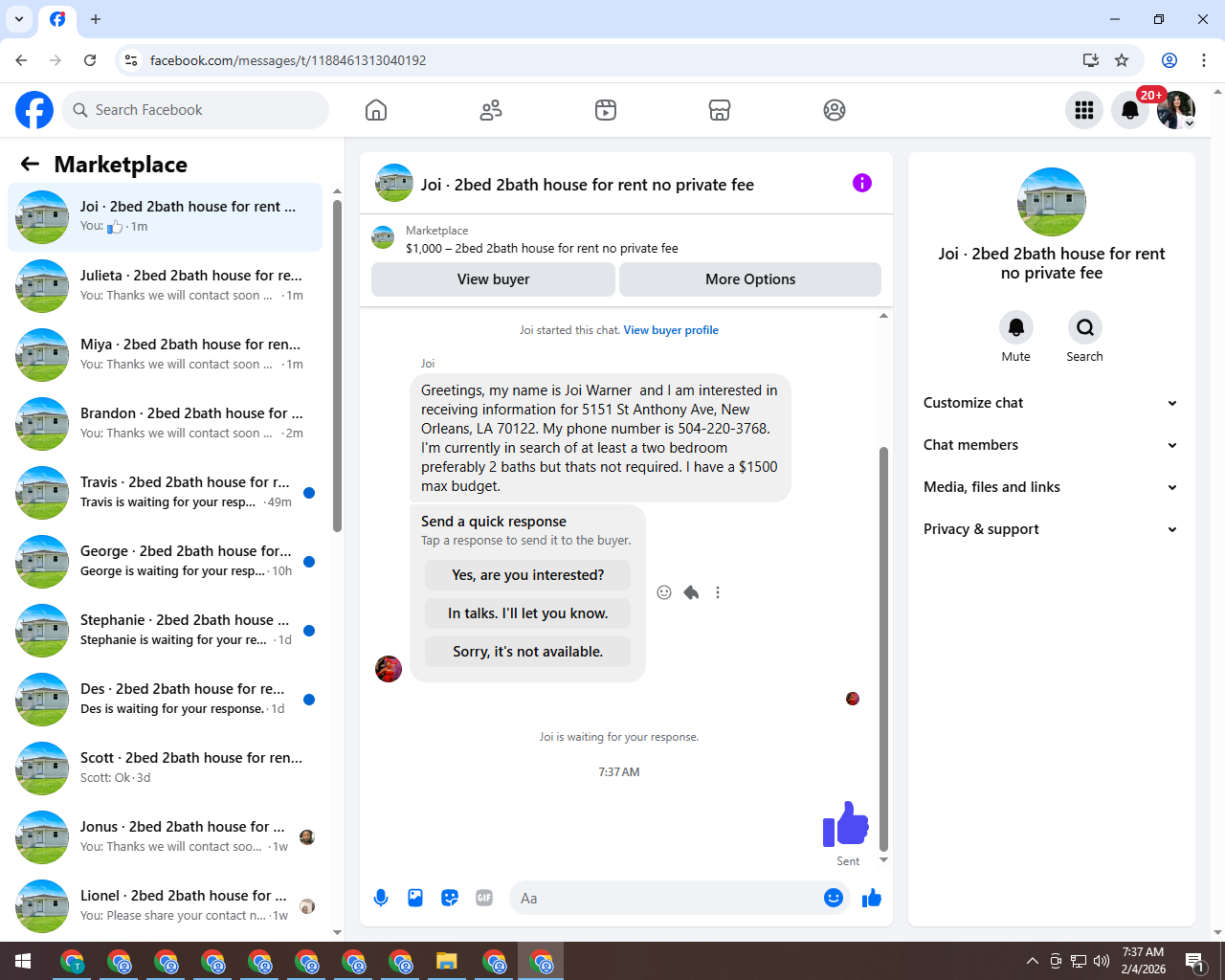This screenshot has width=1225, height=980.
Task: Open the Travis conversation waiting for response
Action: point(165,493)
